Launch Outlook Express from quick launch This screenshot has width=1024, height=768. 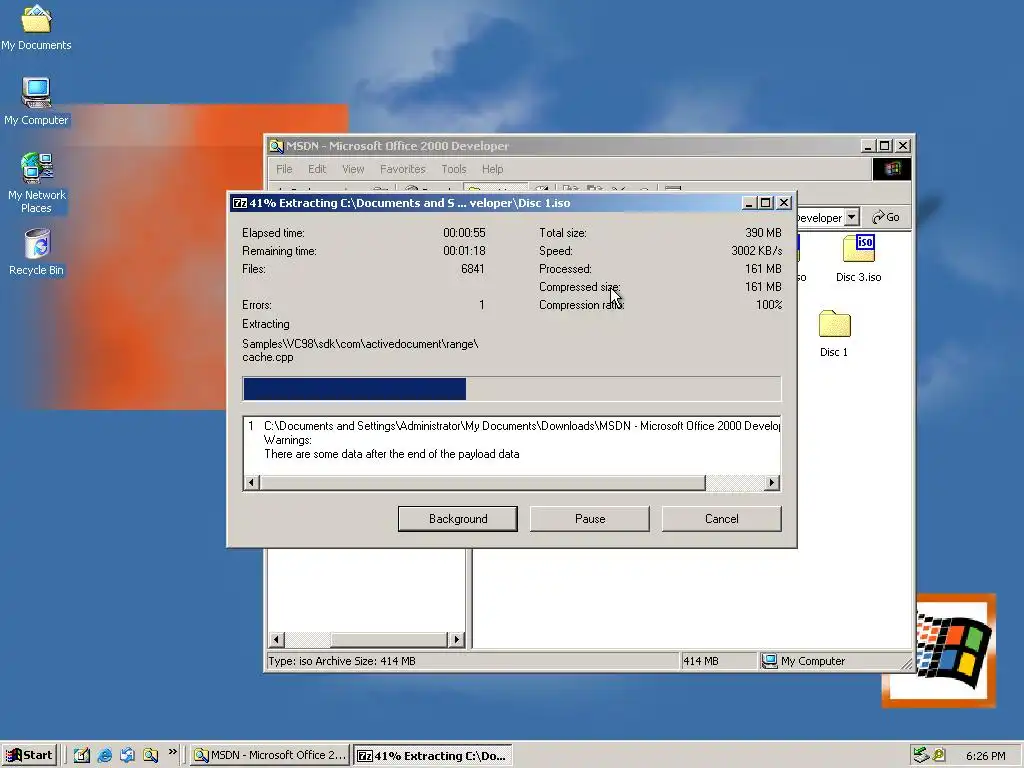coord(127,755)
